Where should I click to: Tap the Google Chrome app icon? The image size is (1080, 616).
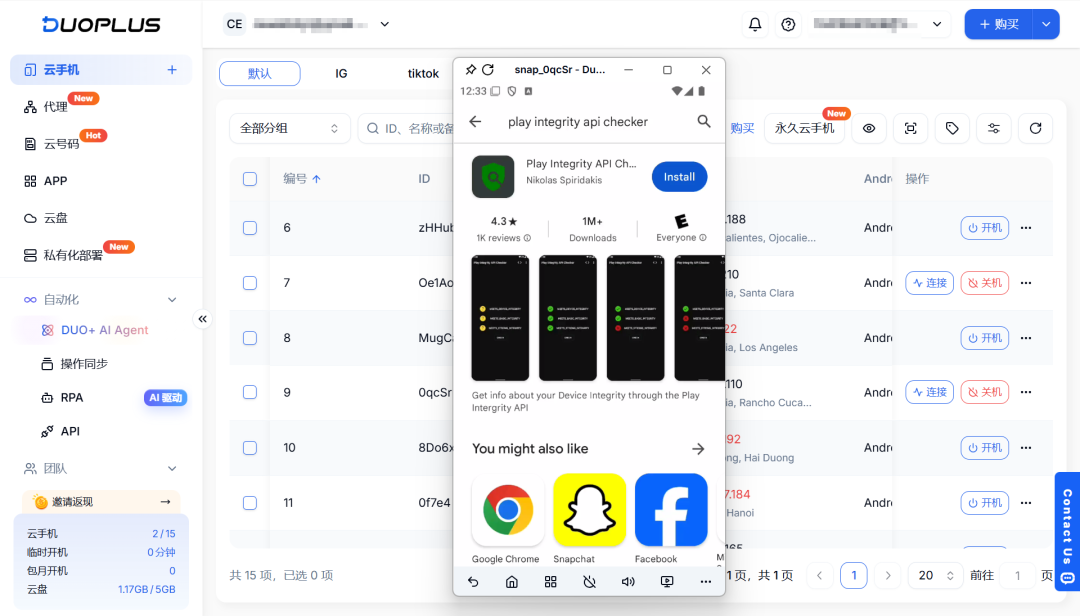click(x=508, y=510)
